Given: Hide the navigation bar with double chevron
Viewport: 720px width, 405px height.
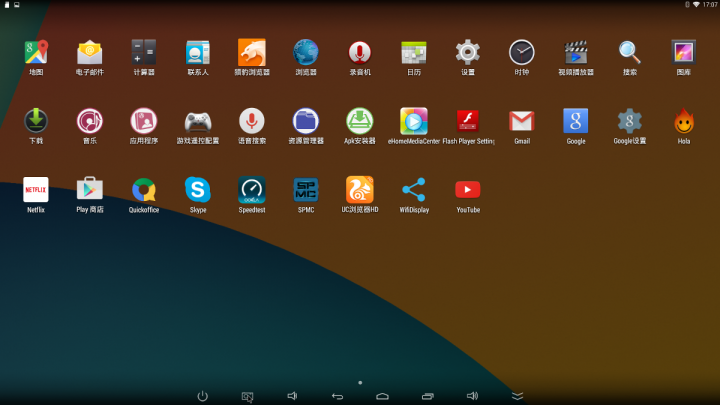Looking at the screenshot, I should 518,396.
